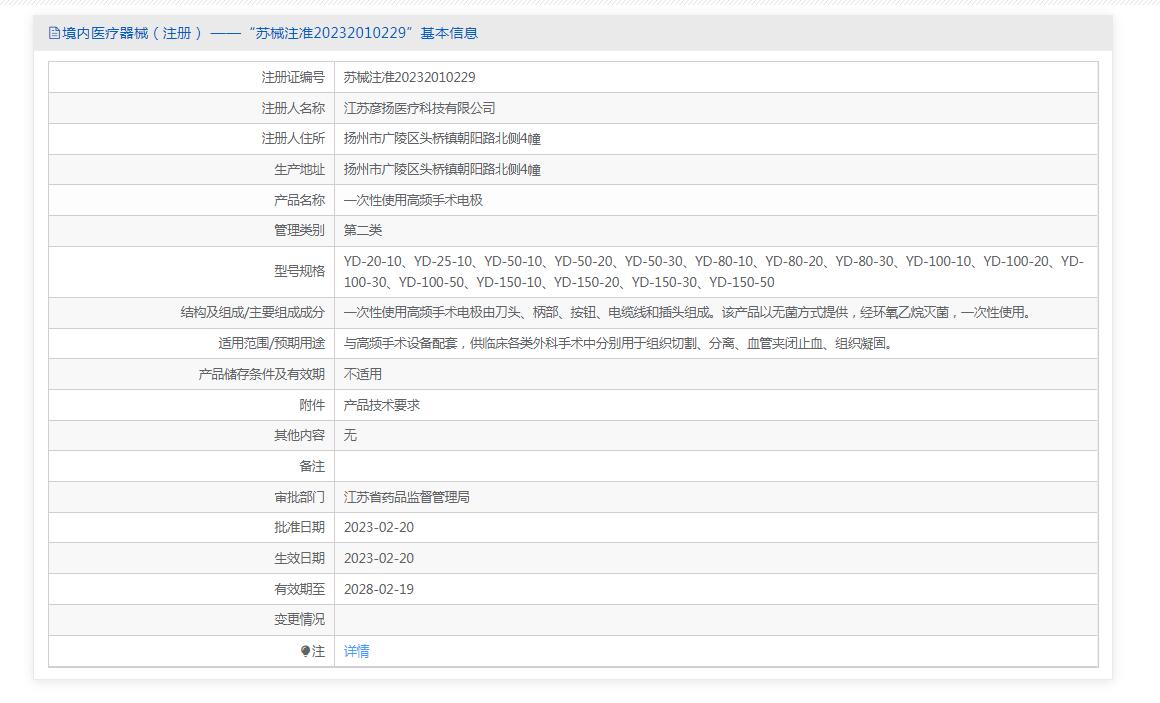Click the validity end date 2028-02-19
The height and width of the screenshot is (703, 1160).
(378, 589)
